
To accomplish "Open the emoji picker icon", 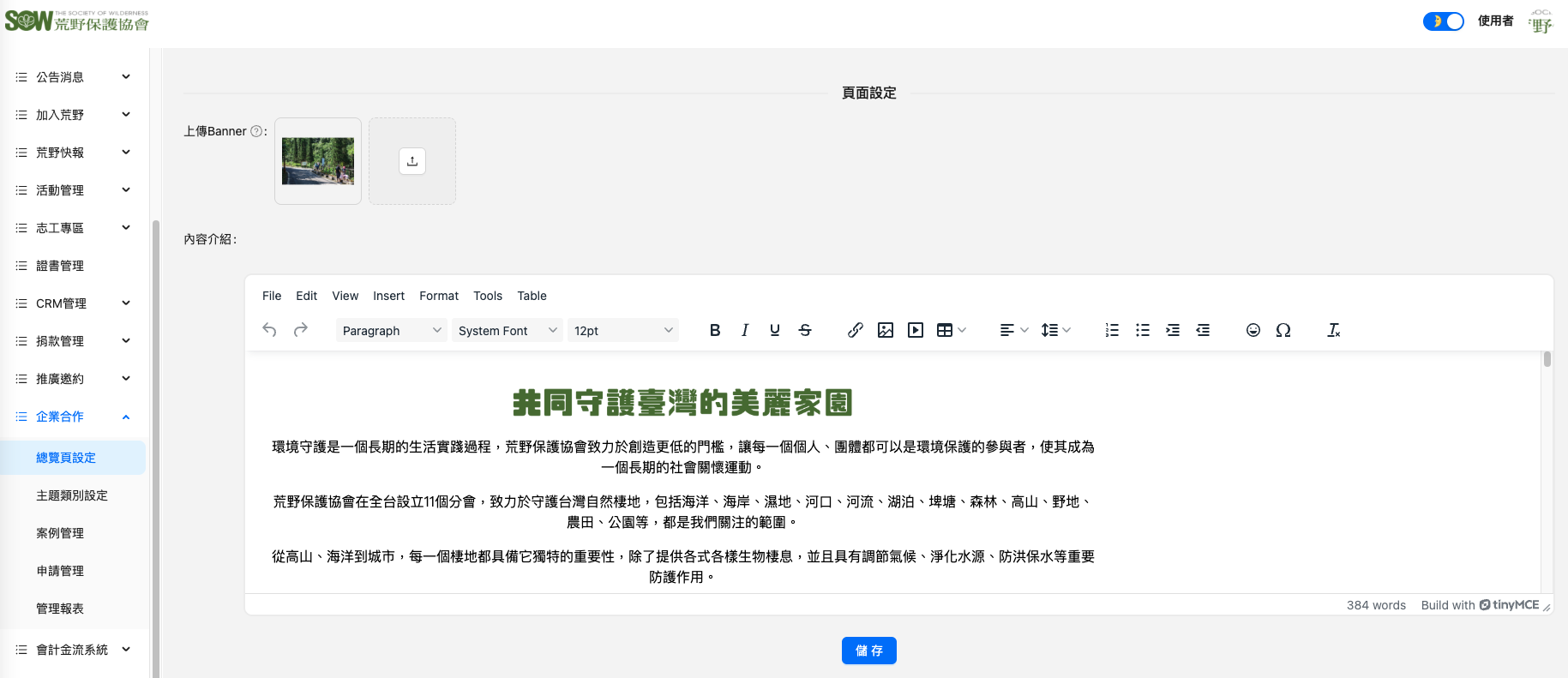I will coord(1253,330).
